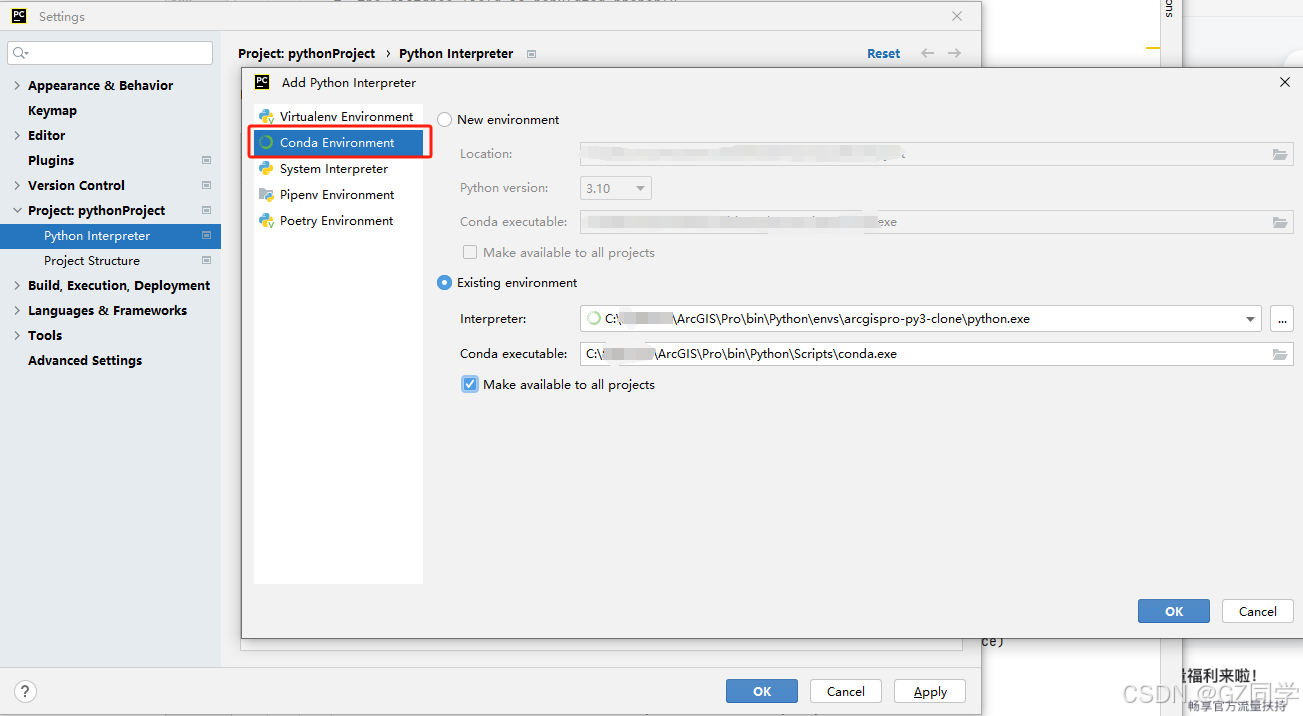Open Project Structure settings page
Image resolution: width=1303 pixels, height=716 pixels.
click(92, 261)
